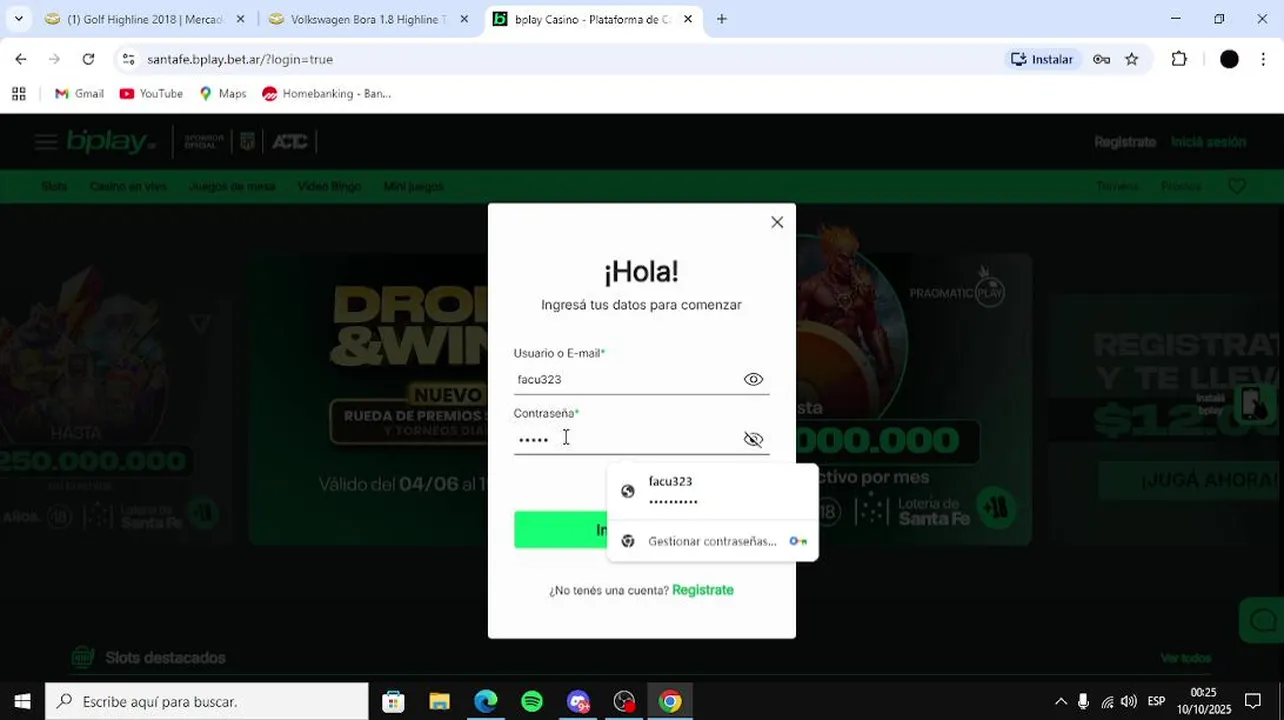Click the favorites heart icon
This screenshot has height=720, width=1284.
(1237, 186)
